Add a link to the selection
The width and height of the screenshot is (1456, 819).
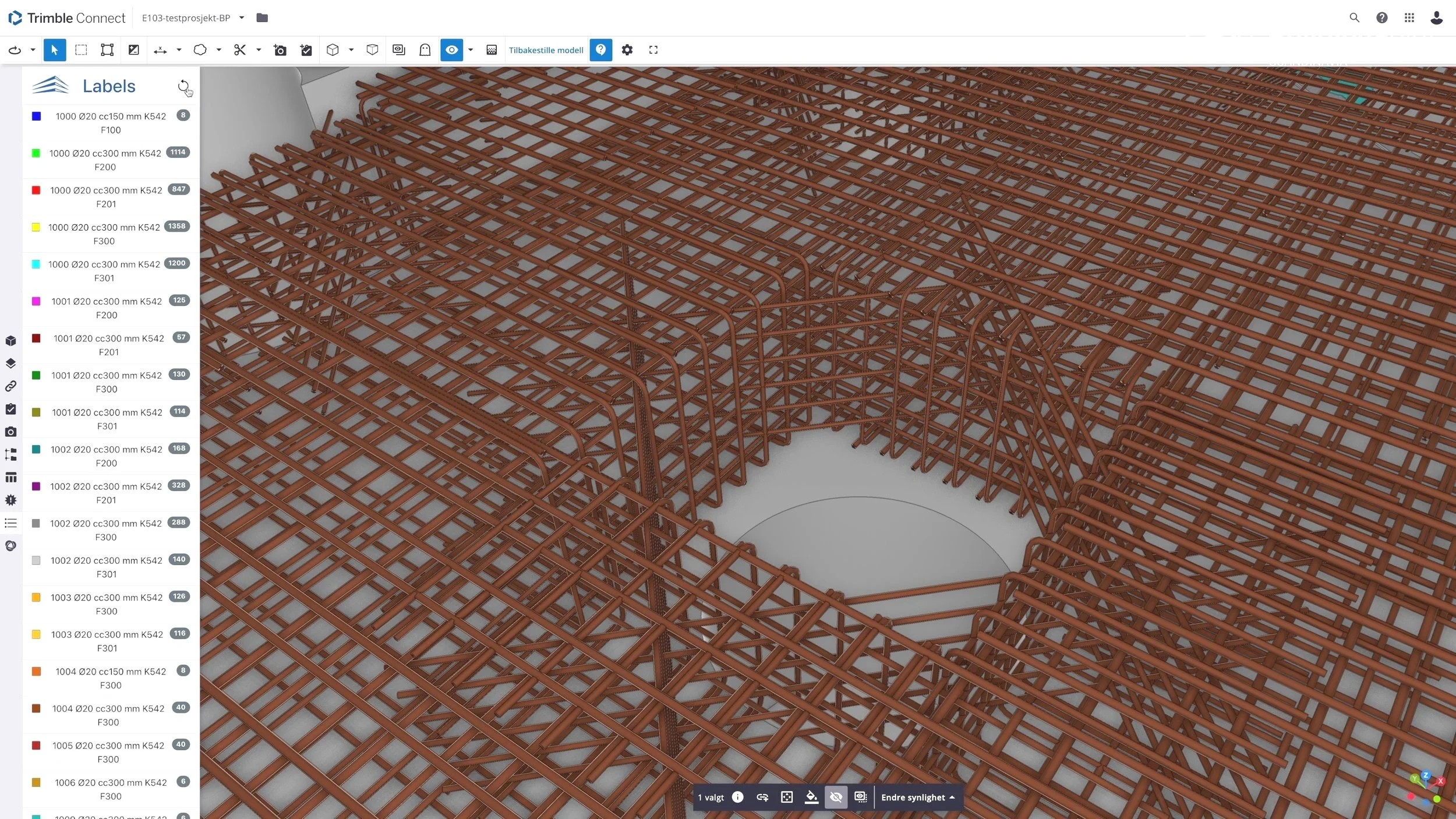point(762,797)
